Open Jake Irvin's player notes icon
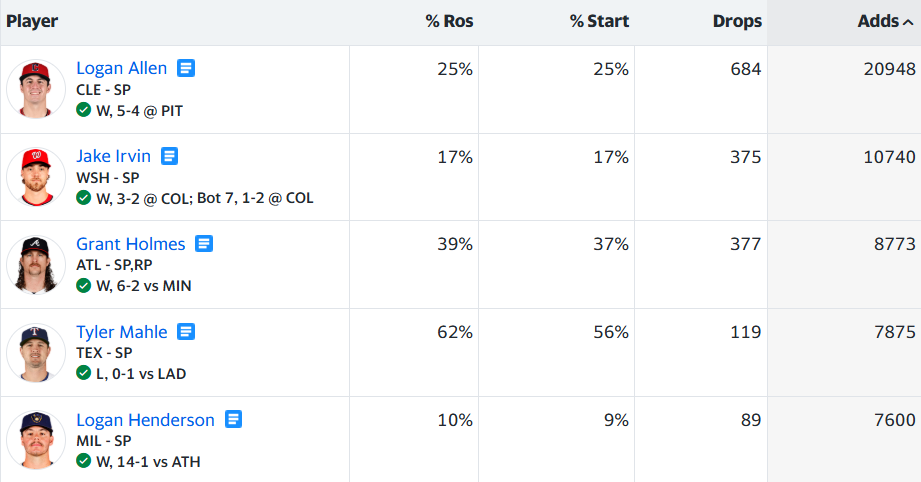 coord(169,156)
